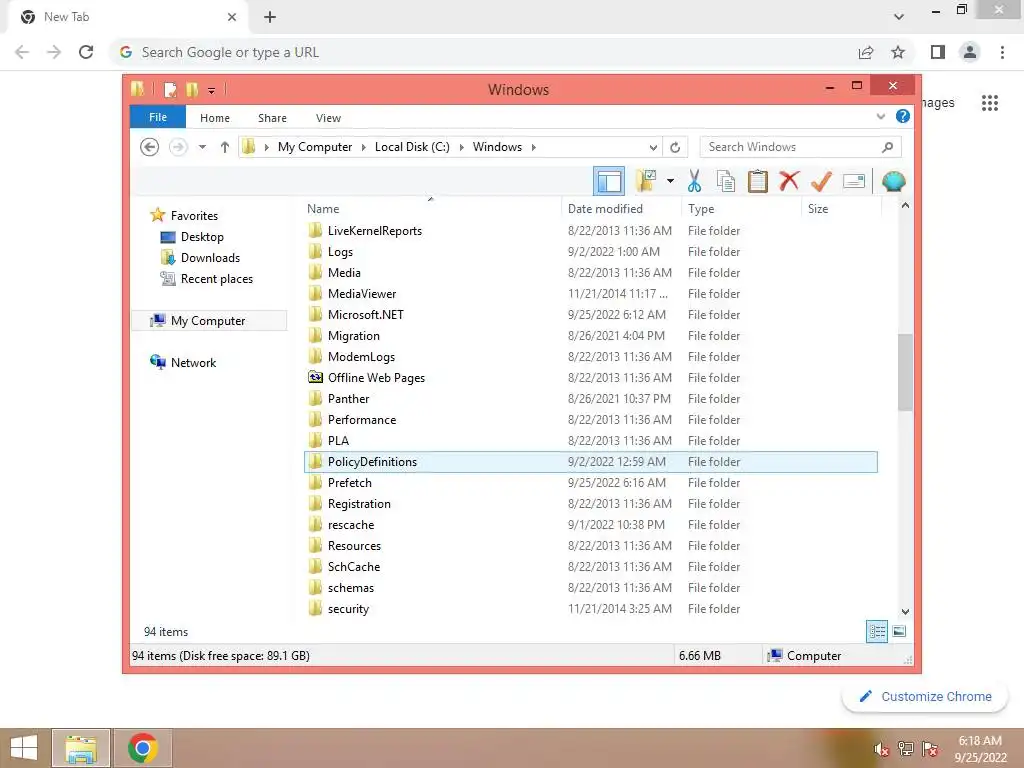Switch to details view button

[877, 632]
